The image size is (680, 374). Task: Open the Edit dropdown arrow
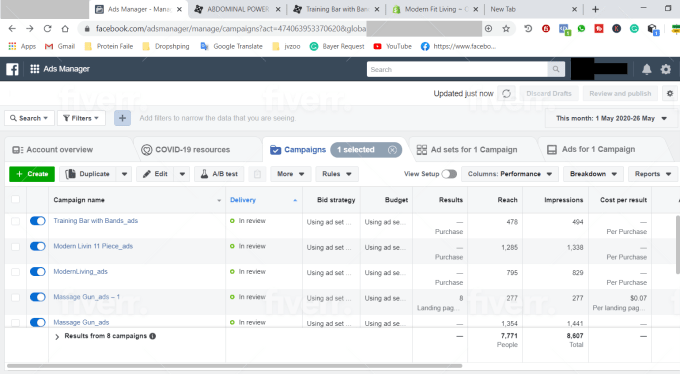(x=182, y=174)
